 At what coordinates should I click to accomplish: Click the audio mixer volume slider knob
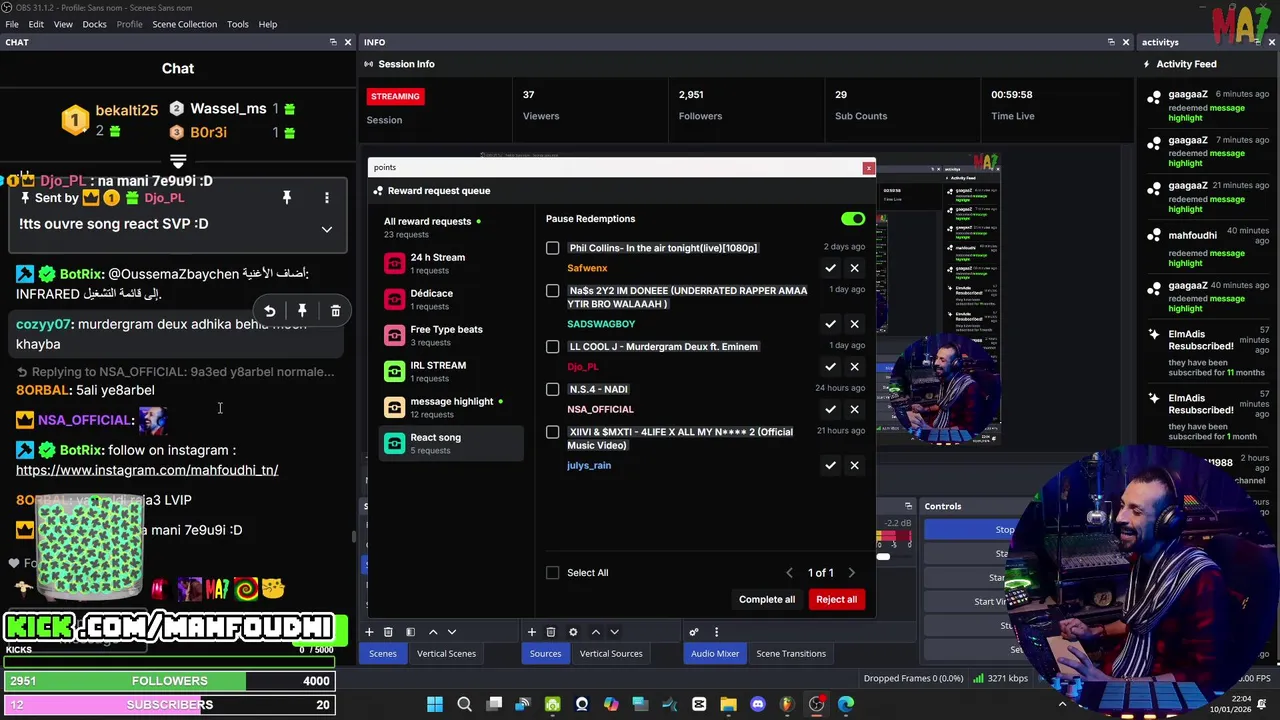click(883, 557)
